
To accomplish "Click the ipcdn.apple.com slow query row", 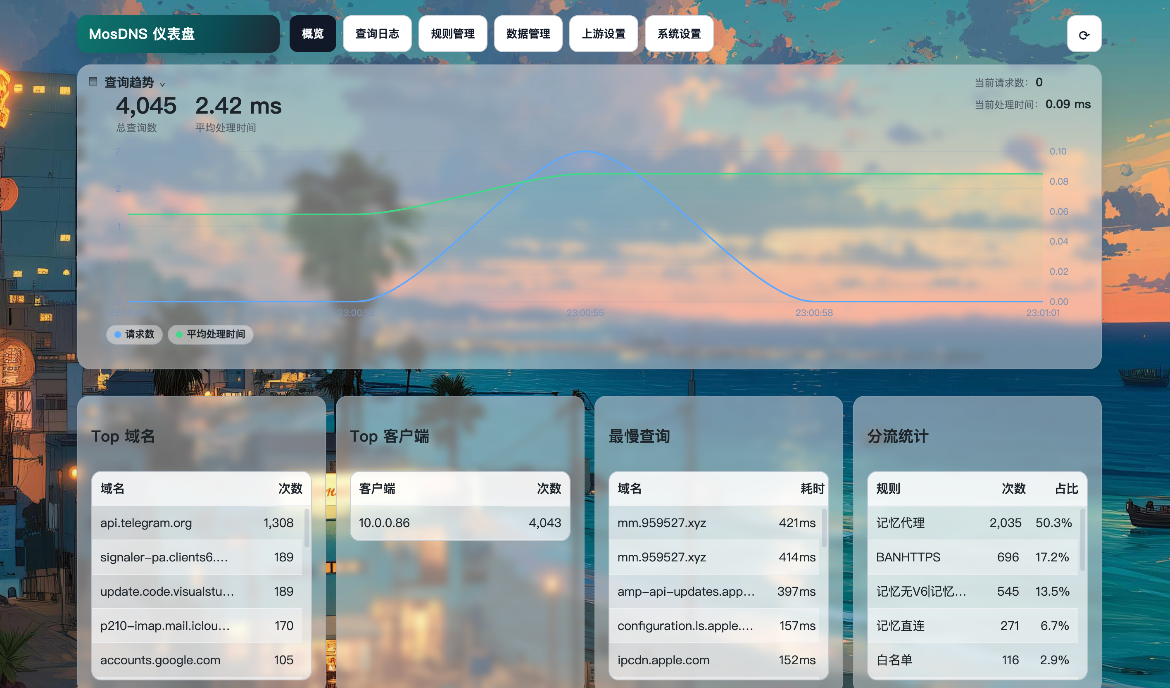I will click(715, 660).
